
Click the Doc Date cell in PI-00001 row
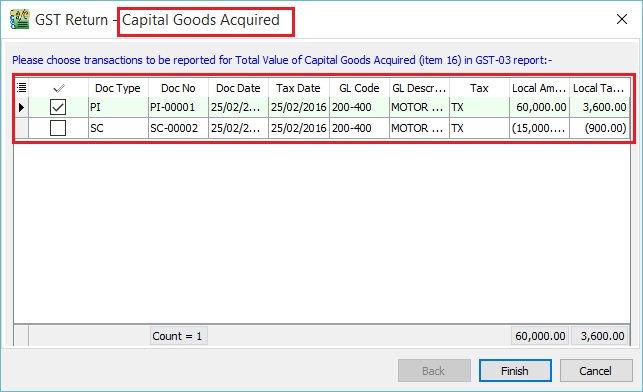pos(238,107)
